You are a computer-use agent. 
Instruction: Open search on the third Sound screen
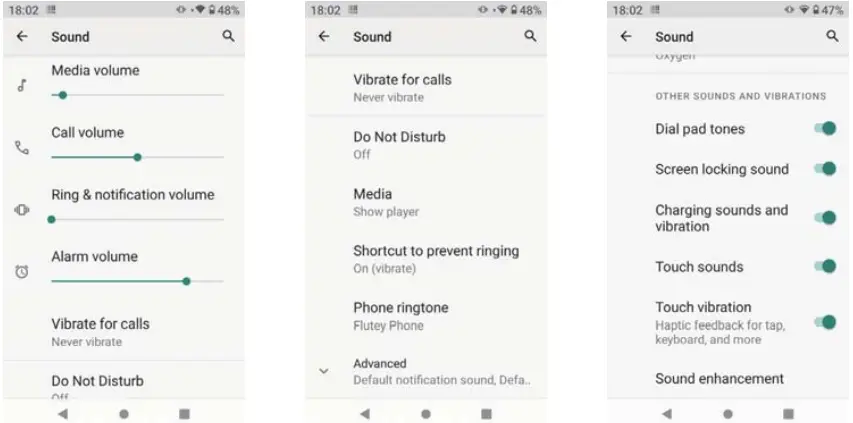click(832, 36)
